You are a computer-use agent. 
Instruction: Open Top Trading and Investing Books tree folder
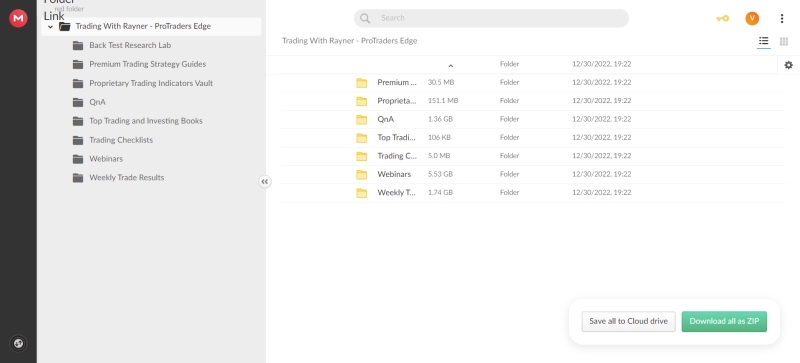(x=146, y=121)
